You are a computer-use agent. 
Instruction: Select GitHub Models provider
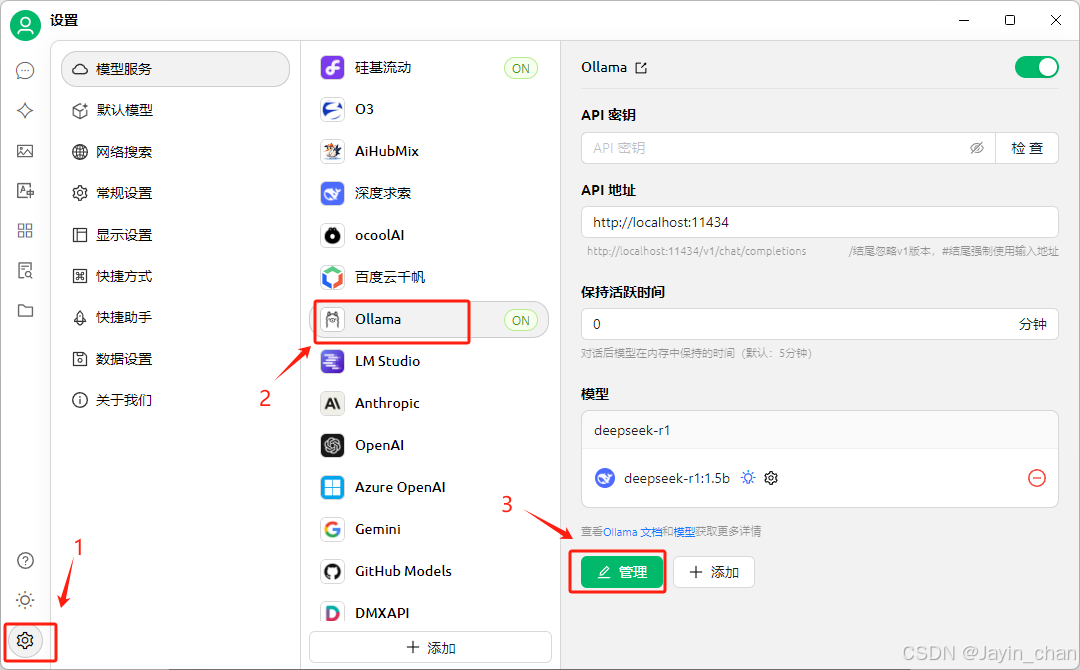429,572
